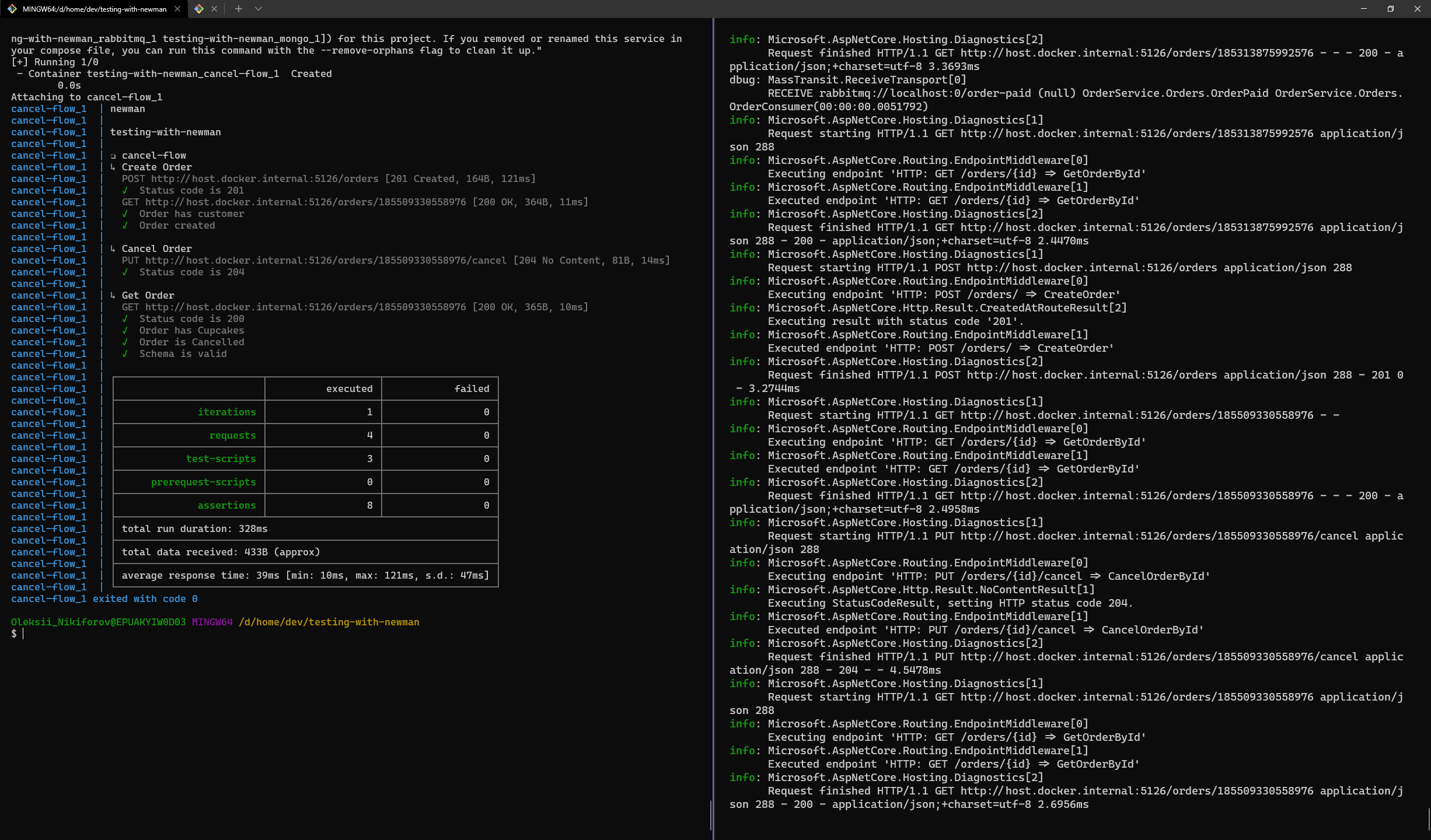Click 'total data received: 433B (approx)'

coord(221,552)
